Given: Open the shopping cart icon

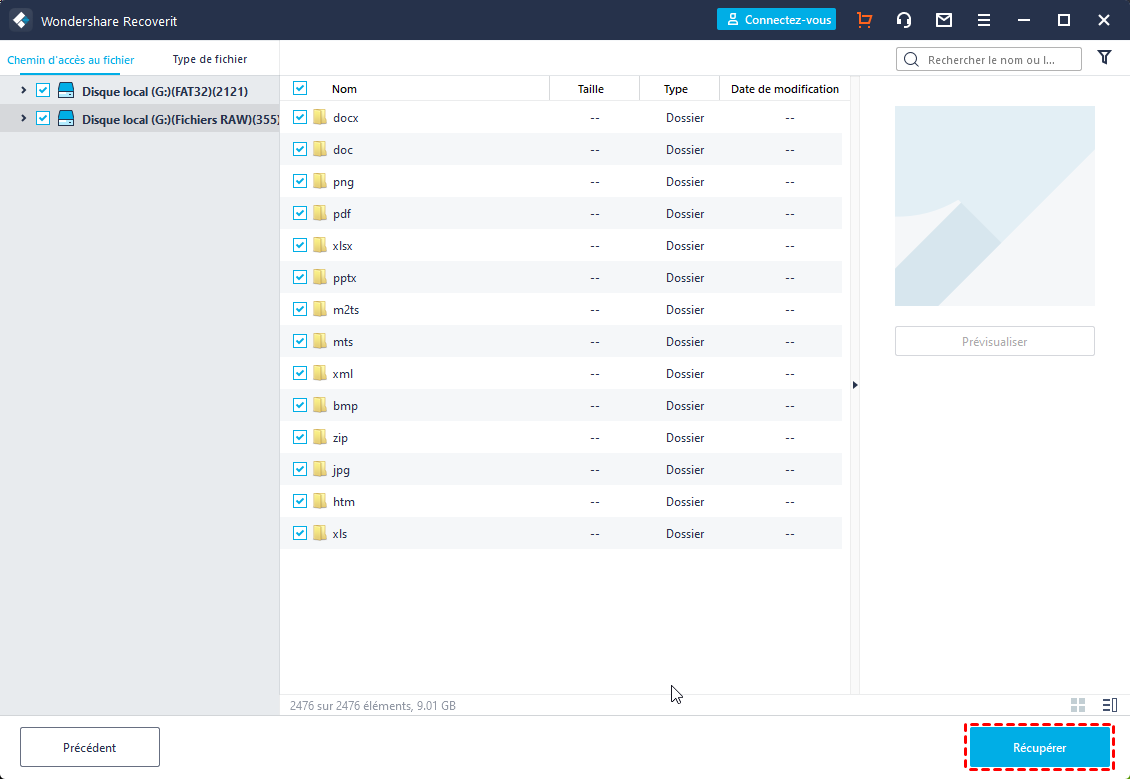Looking at the screenshot, I should tap(864, 20).
